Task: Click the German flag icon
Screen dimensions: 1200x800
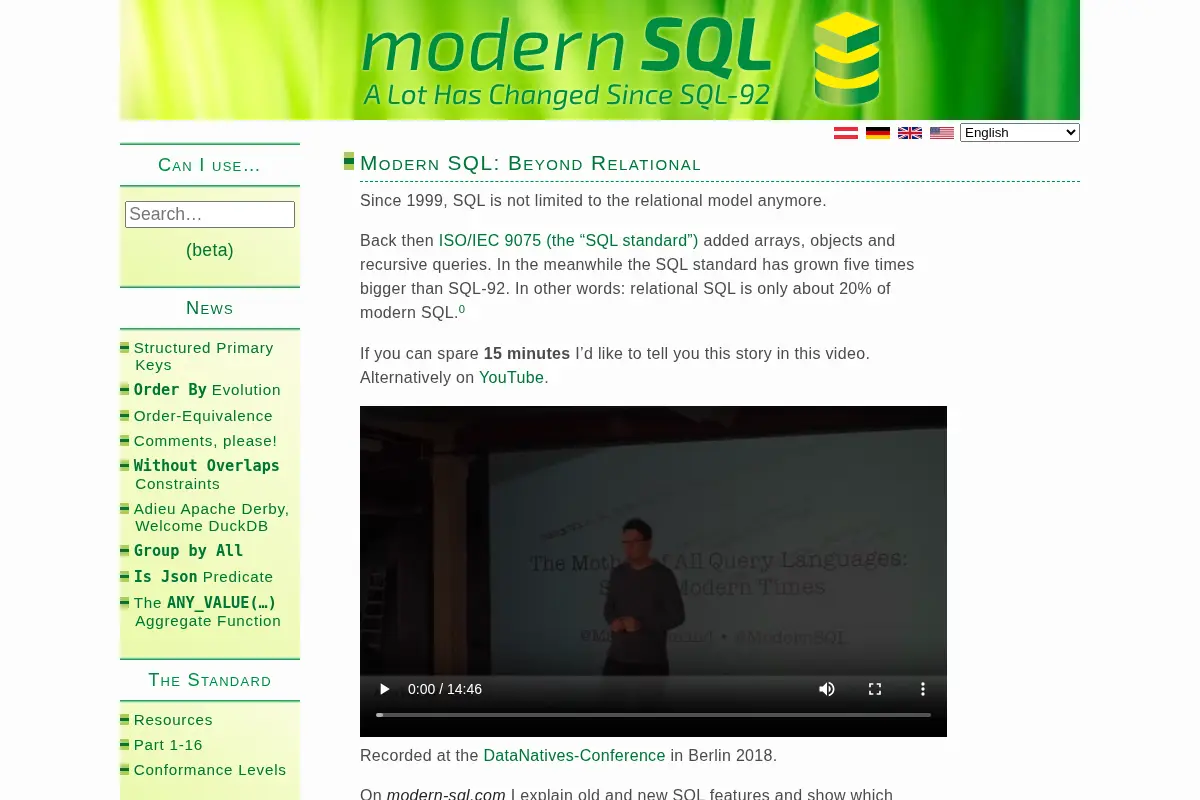Action: click(x=878, y=133)
